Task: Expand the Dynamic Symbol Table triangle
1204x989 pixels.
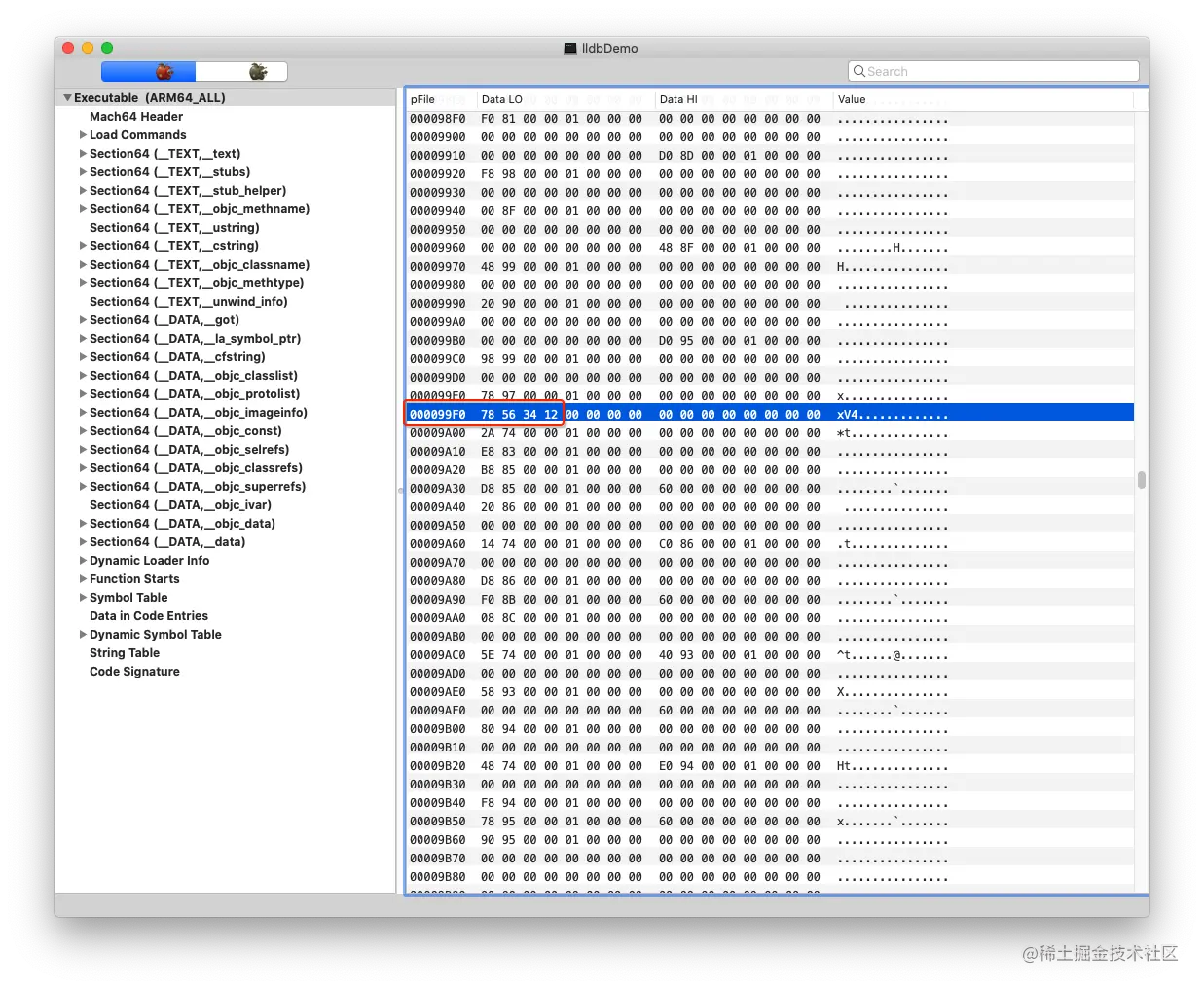Action: (83, 635)
